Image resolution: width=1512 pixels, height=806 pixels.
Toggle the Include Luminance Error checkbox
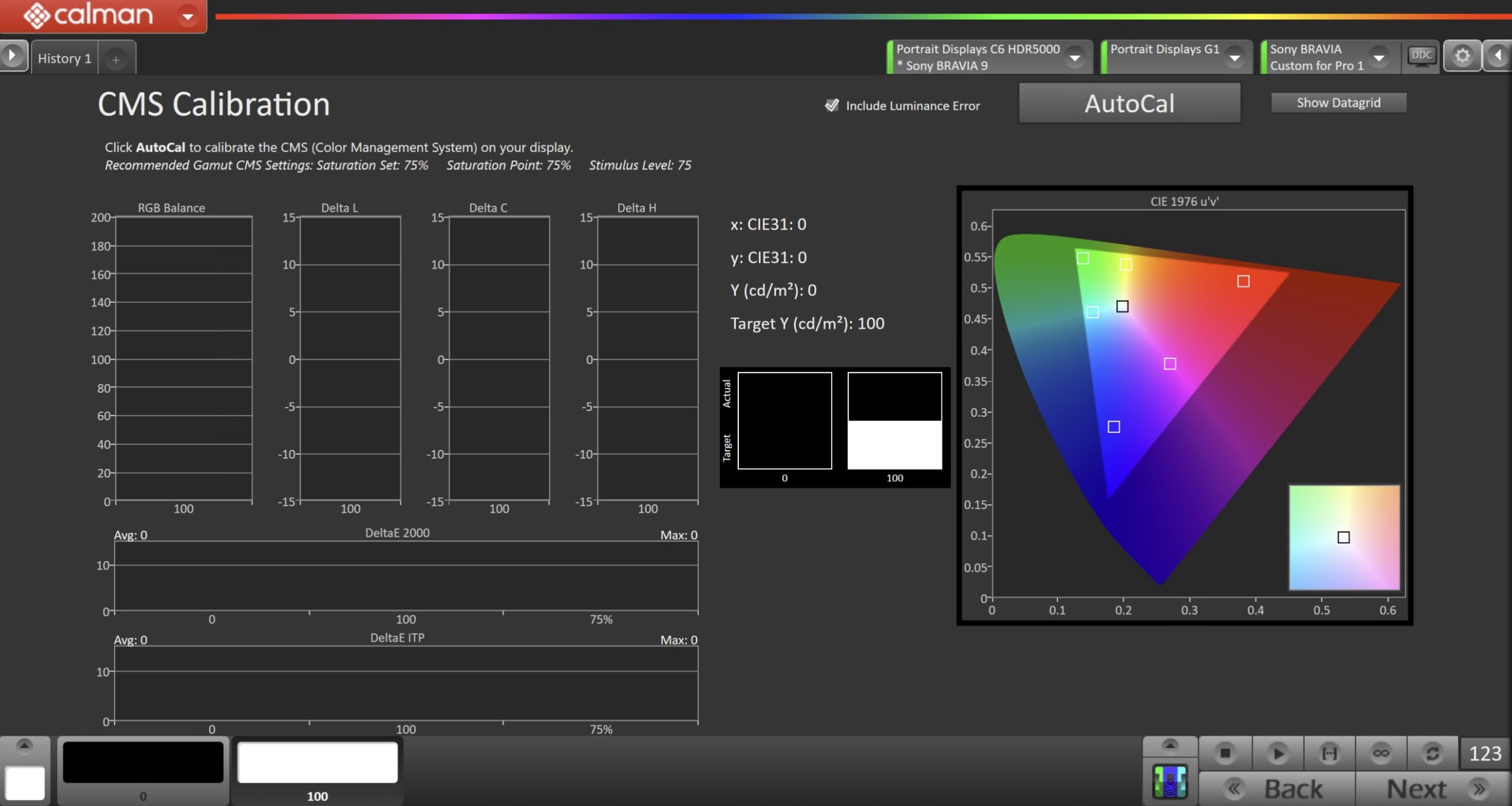tap(832, 105)
